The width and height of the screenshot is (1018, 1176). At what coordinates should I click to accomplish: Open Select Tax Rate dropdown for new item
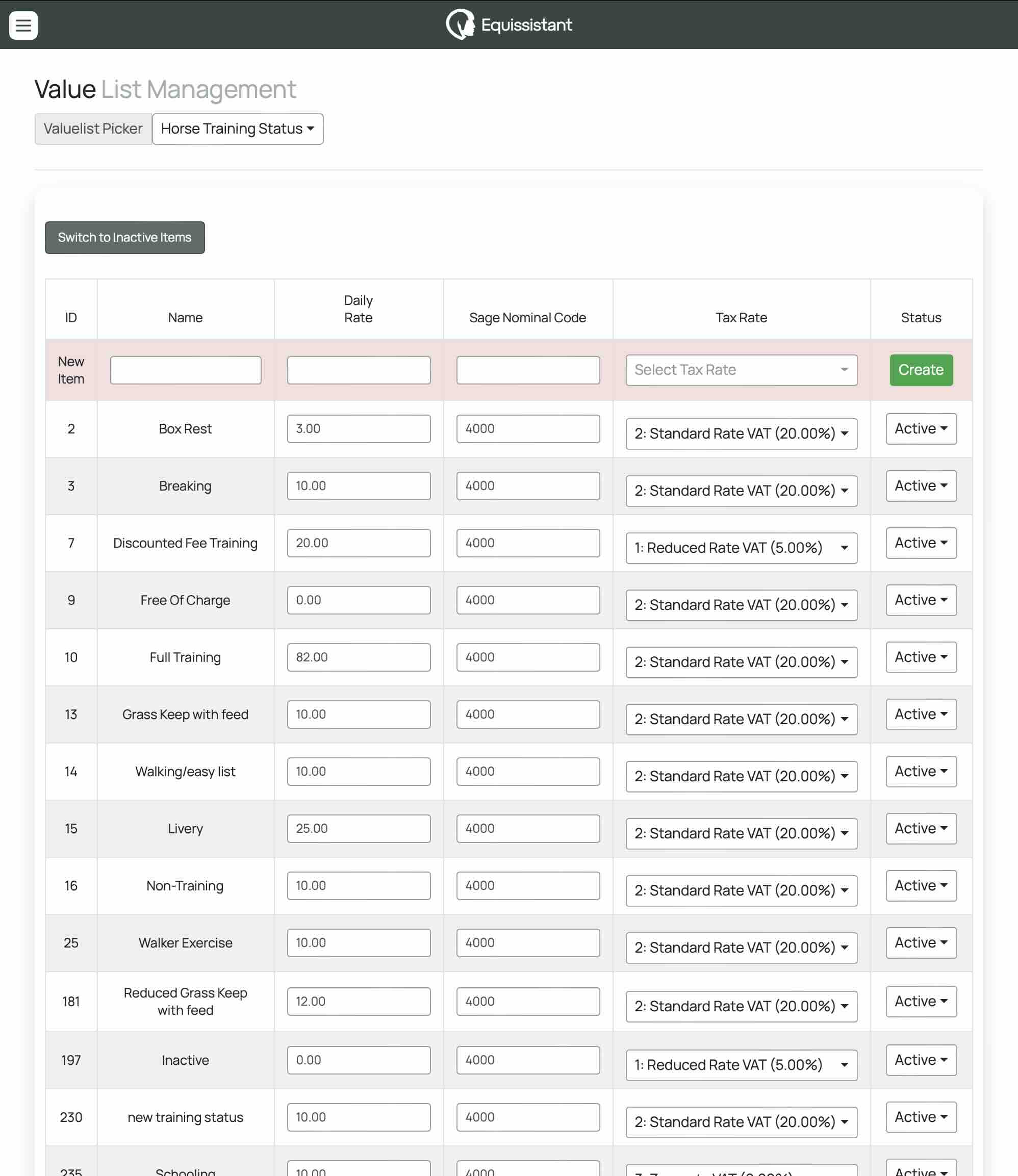tap(741, 370)
